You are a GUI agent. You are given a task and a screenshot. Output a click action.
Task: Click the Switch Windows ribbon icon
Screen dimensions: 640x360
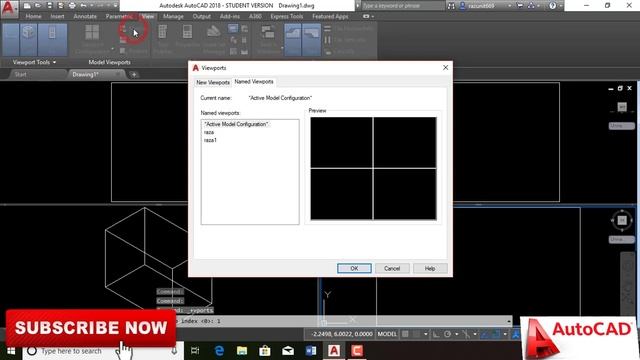(x=267, y=33)
